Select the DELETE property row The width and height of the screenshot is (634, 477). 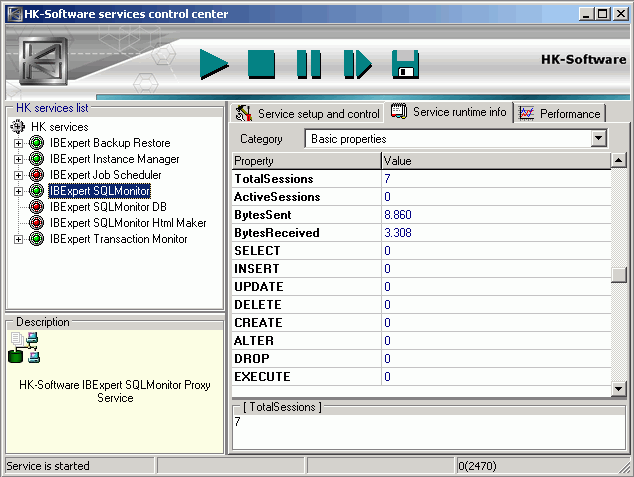click(421, 304)
